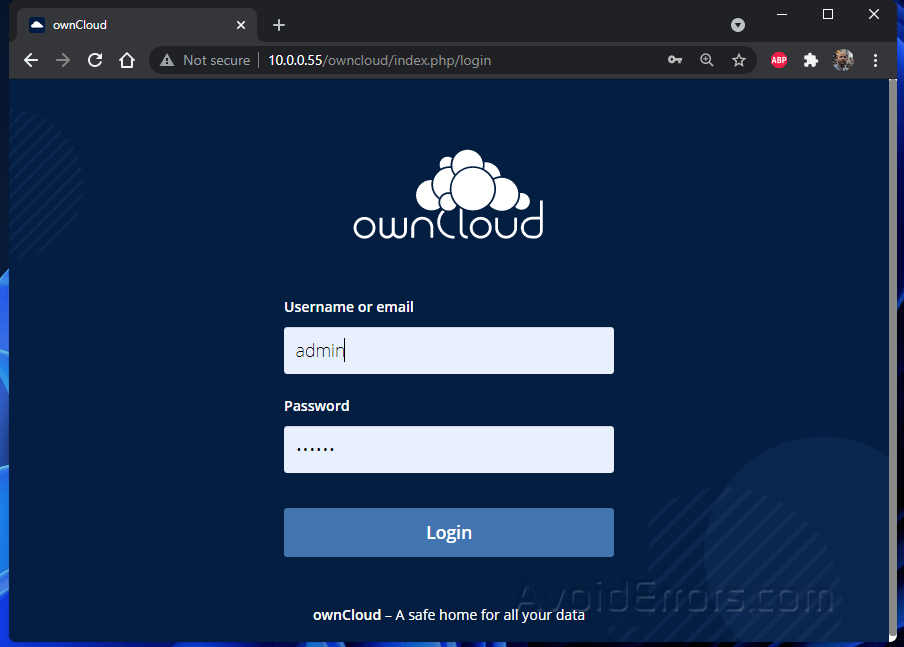Screen dimensions: 904x647
Task: Go back using the navigation arrow
Action: tap(31, 60)
